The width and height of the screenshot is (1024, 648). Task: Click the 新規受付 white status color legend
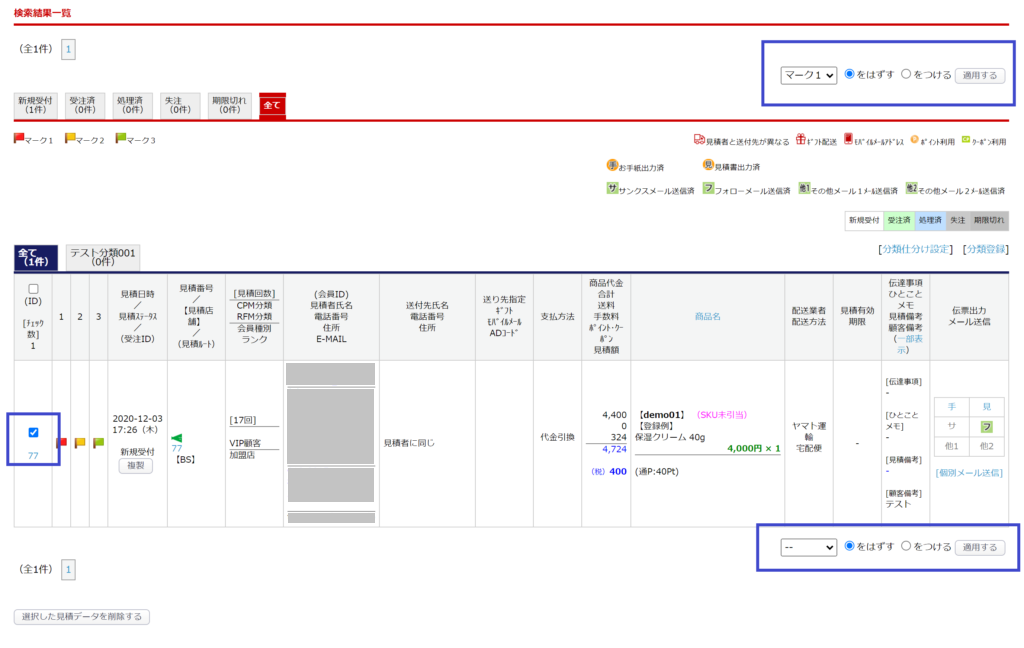coord(864,220)
